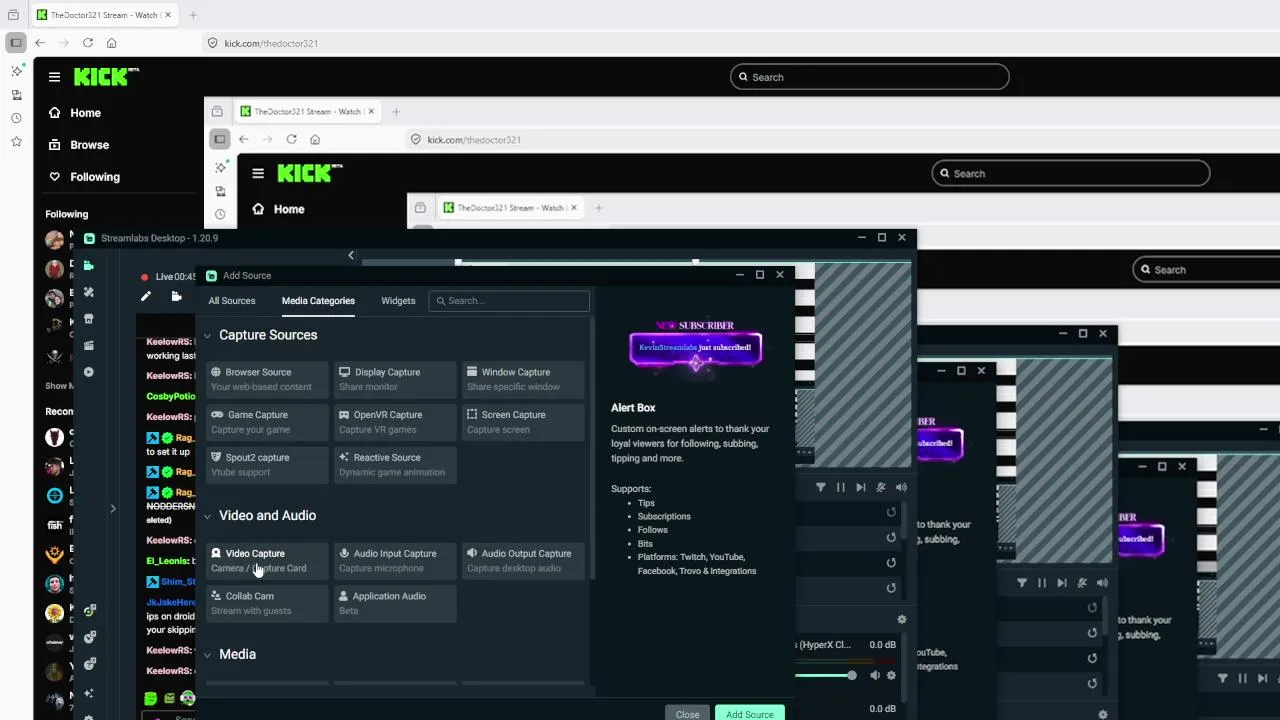Click the Alert Box preview thumbnail
Image resolution: width=1280 pixels, height=720 pixels.
(696, 347)
